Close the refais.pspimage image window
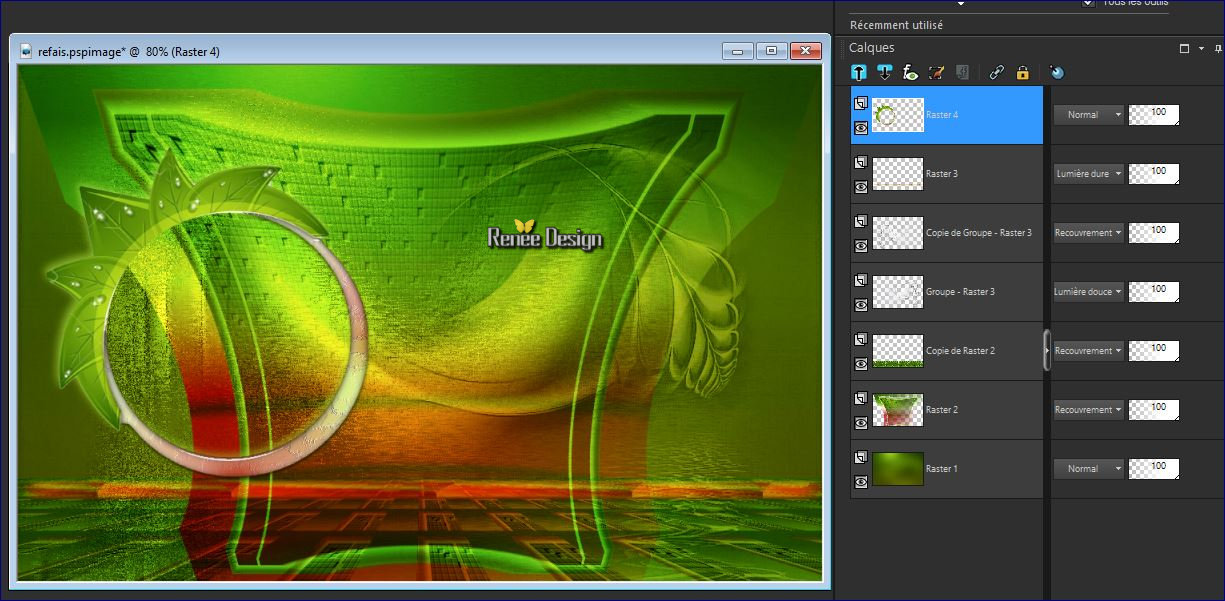Image resolution: width=1225 pixels, height=601 pixels. tap(805, 51)
